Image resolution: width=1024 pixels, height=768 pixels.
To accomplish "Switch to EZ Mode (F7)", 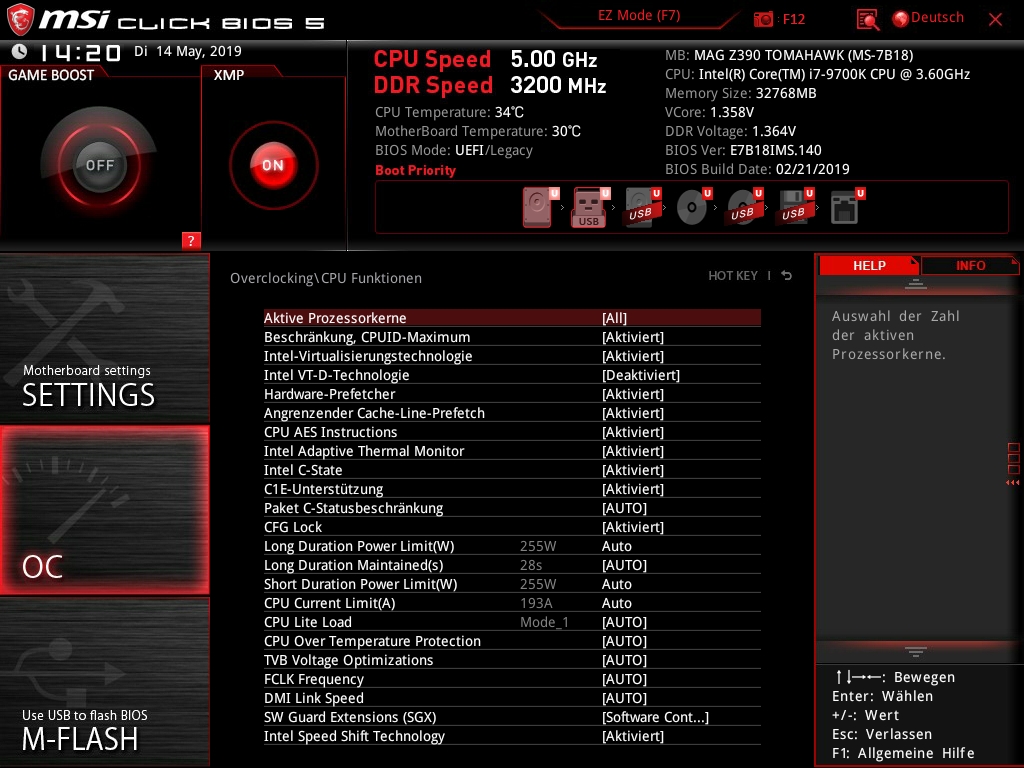I will pyautogui.click(x=639, y=16).
